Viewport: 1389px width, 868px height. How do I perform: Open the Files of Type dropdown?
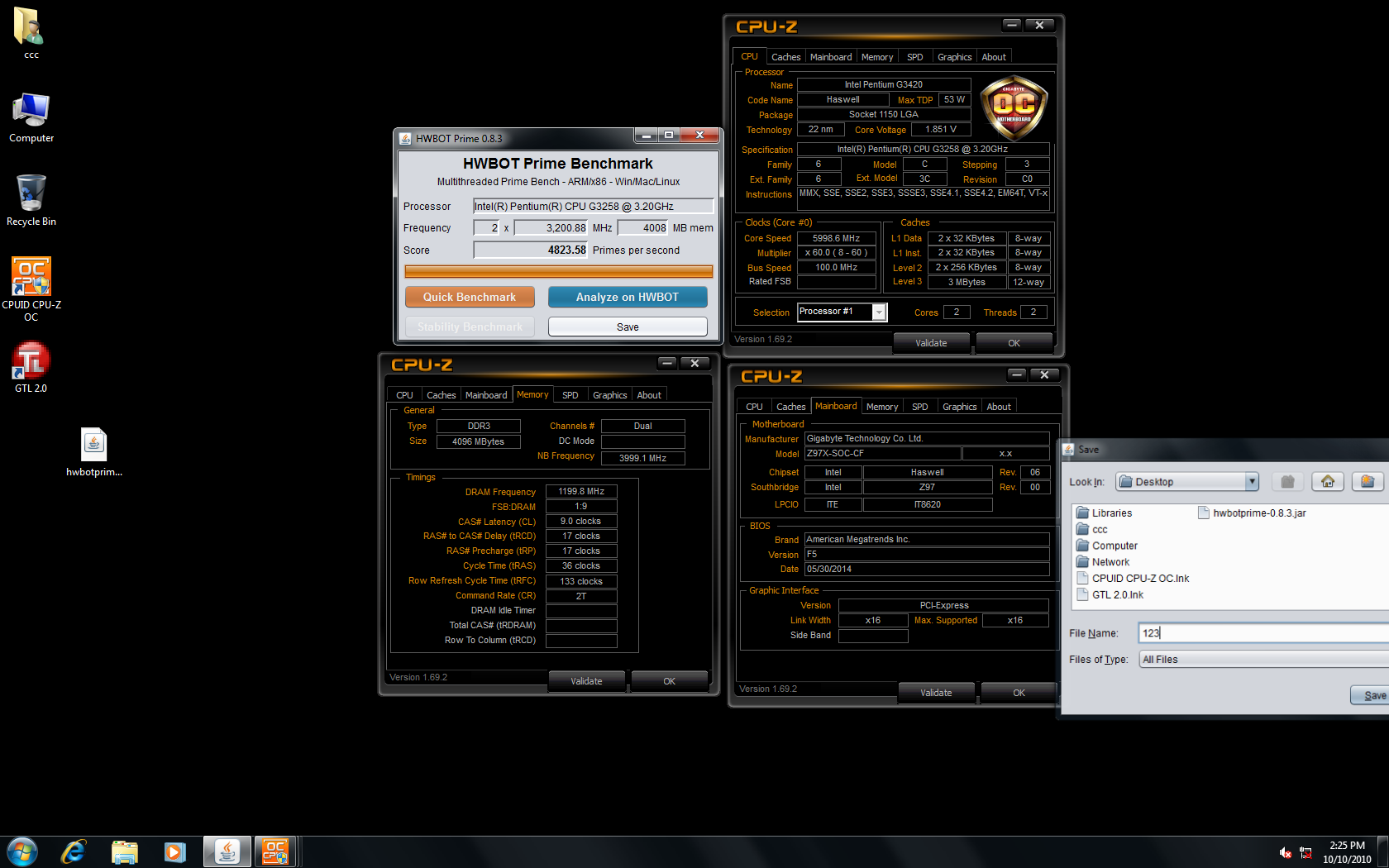[1263, 659]
